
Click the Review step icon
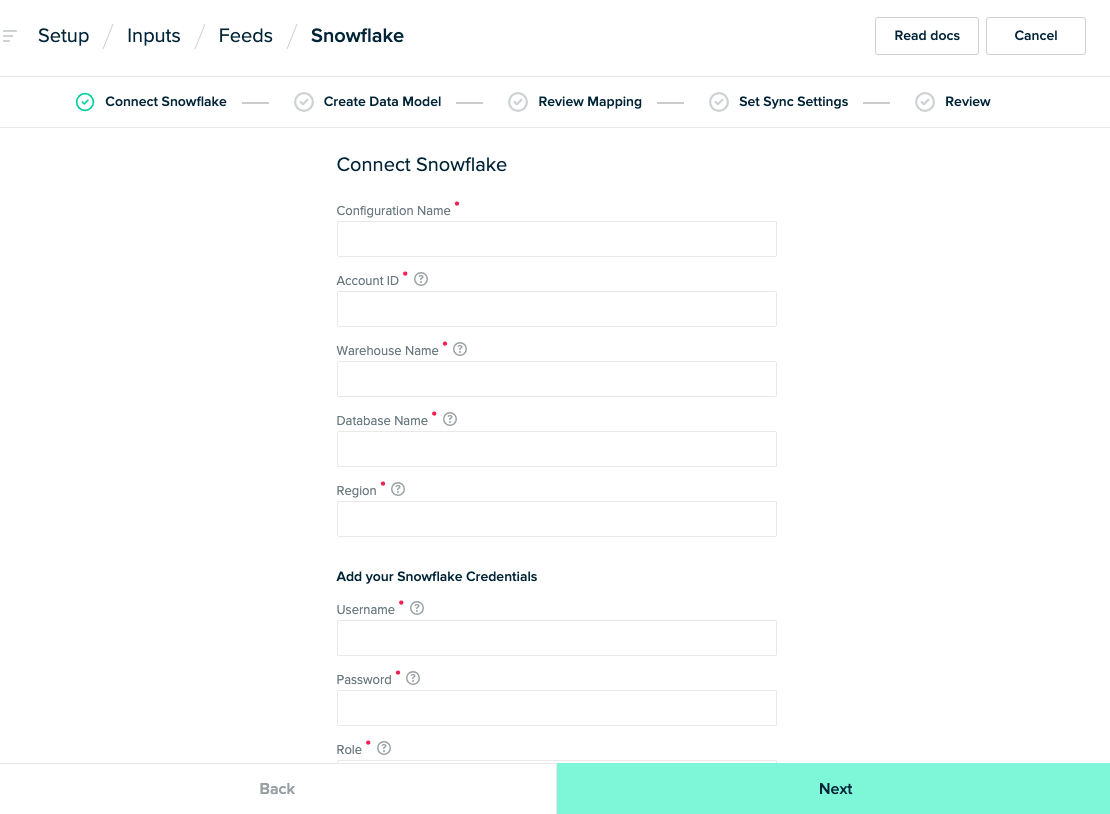[x=925, y=102]
